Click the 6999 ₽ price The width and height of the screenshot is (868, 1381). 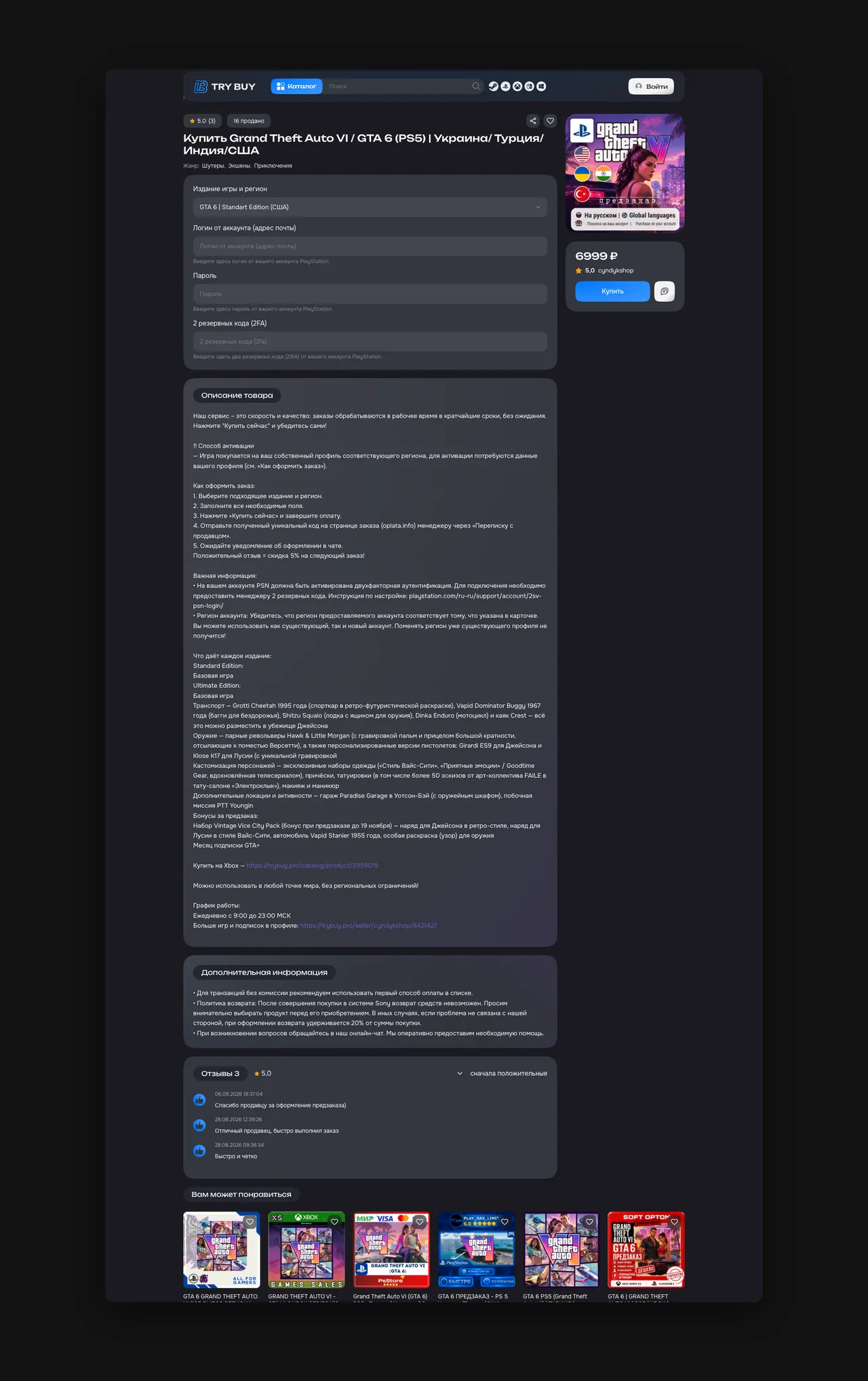[596, 256]
